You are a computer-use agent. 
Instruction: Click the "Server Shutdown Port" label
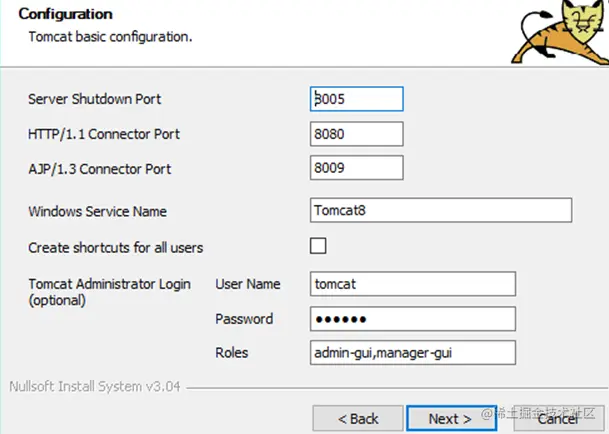point(95,99)
